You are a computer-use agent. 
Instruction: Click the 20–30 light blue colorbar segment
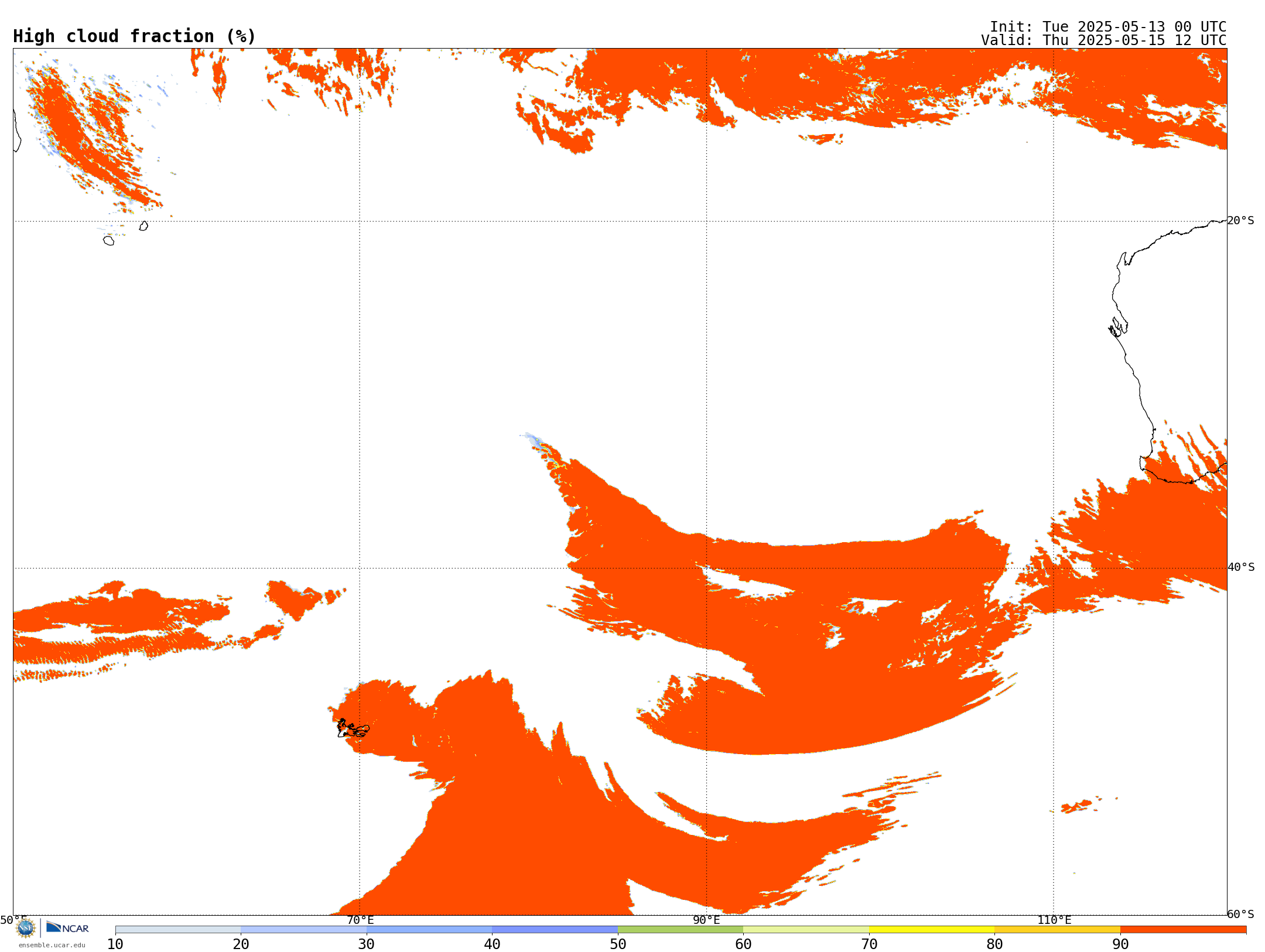point(303,930)
